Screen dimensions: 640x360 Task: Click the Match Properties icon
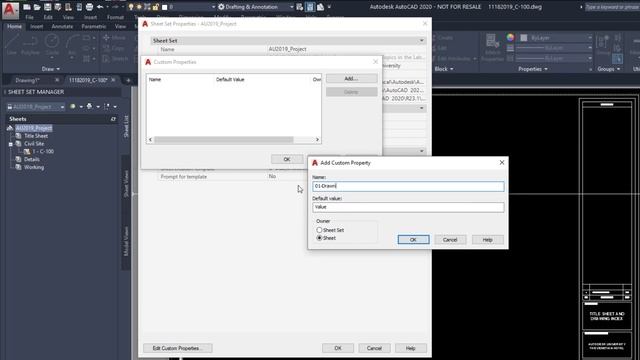(x=493, y=47)
